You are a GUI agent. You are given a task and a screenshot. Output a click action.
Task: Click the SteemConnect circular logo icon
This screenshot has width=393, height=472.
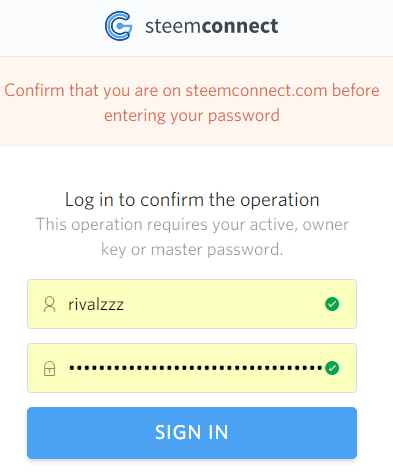[119, 26]
